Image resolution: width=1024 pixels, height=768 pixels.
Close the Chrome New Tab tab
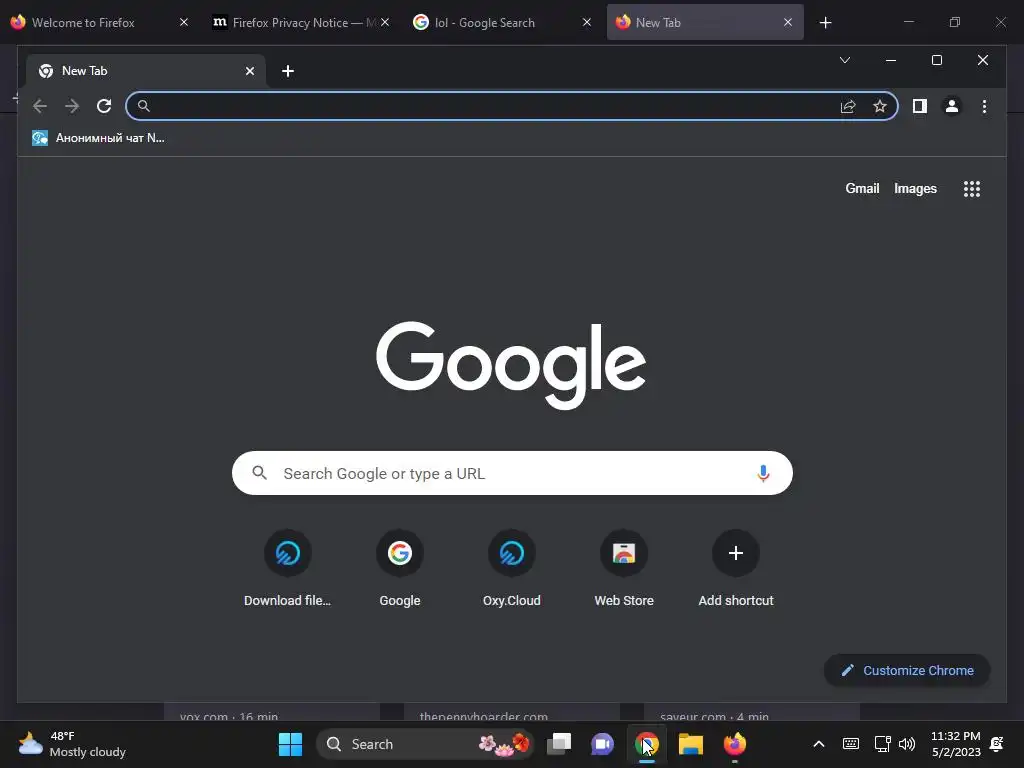[x=249, y=71]
